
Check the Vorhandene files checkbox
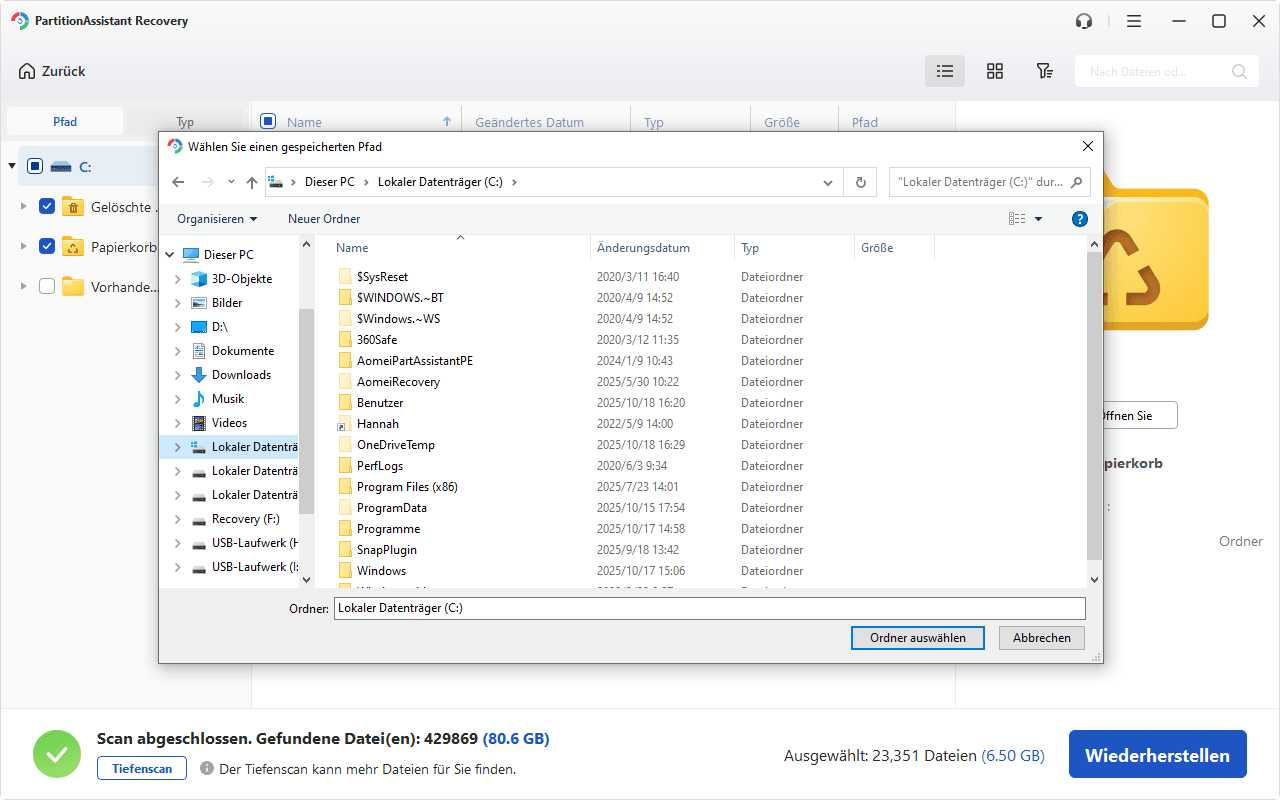[x=47, y=286]
